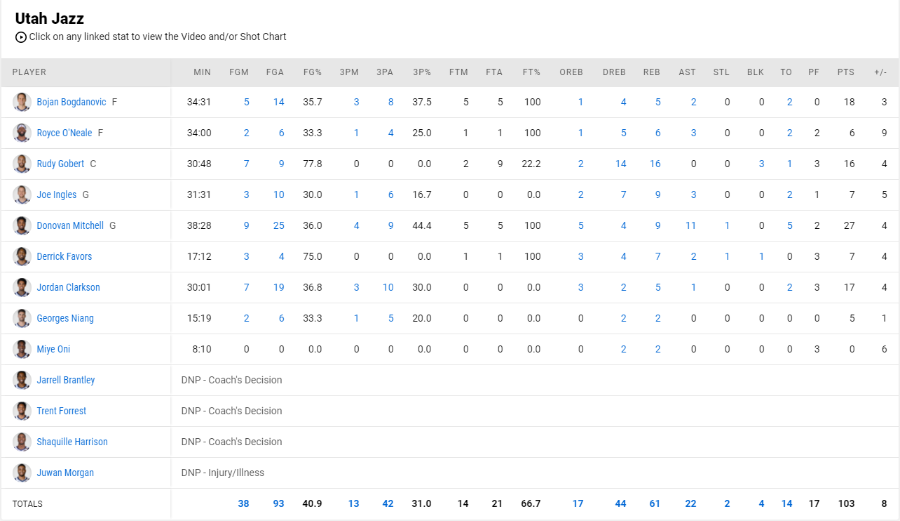The width and height of the screenshot is (900, 521).
Task: Click Jordan Clarkson's headshot thumbnail
Action: click(22, 287)
